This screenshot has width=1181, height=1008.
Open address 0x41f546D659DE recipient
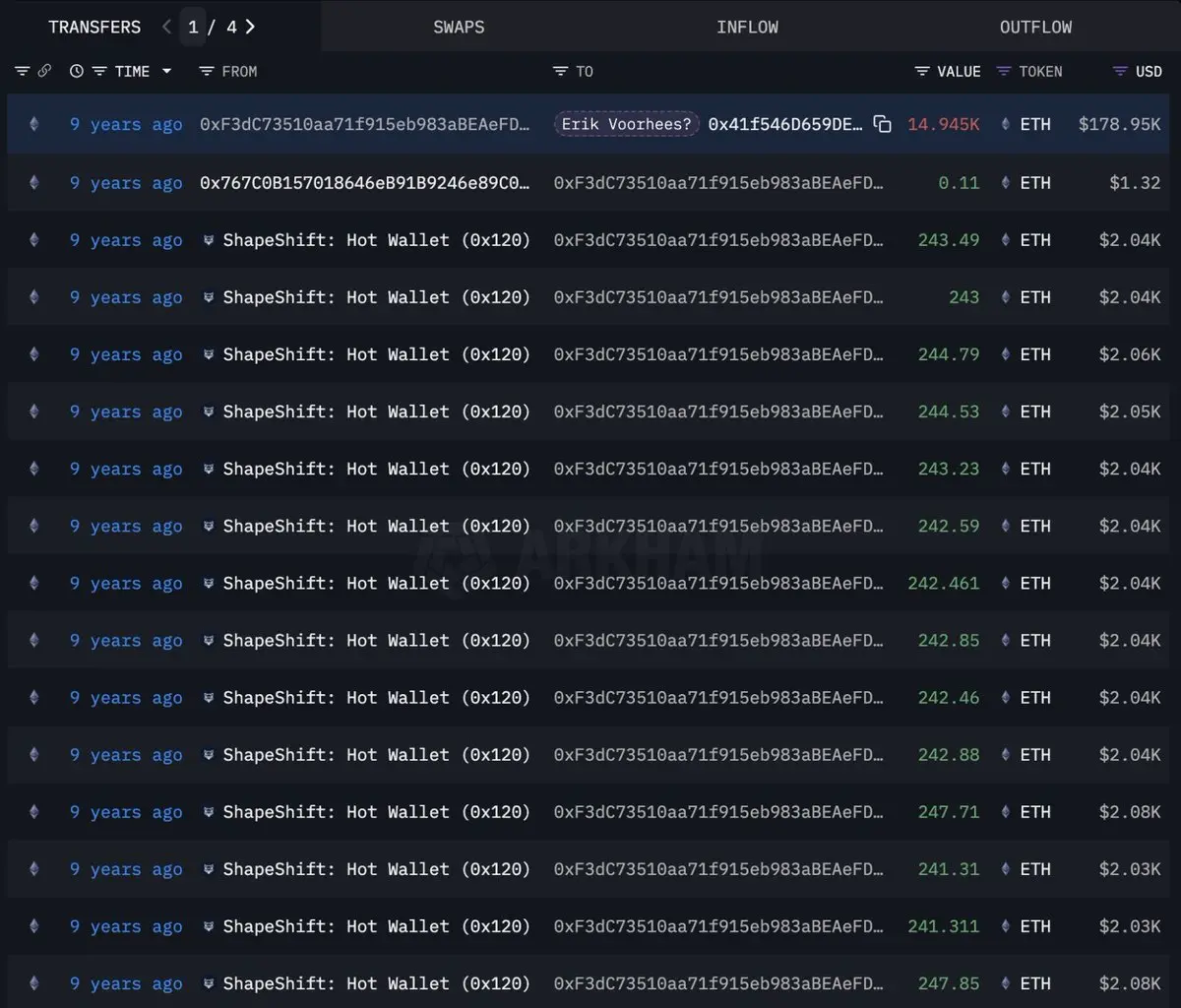tap(785, 124)
